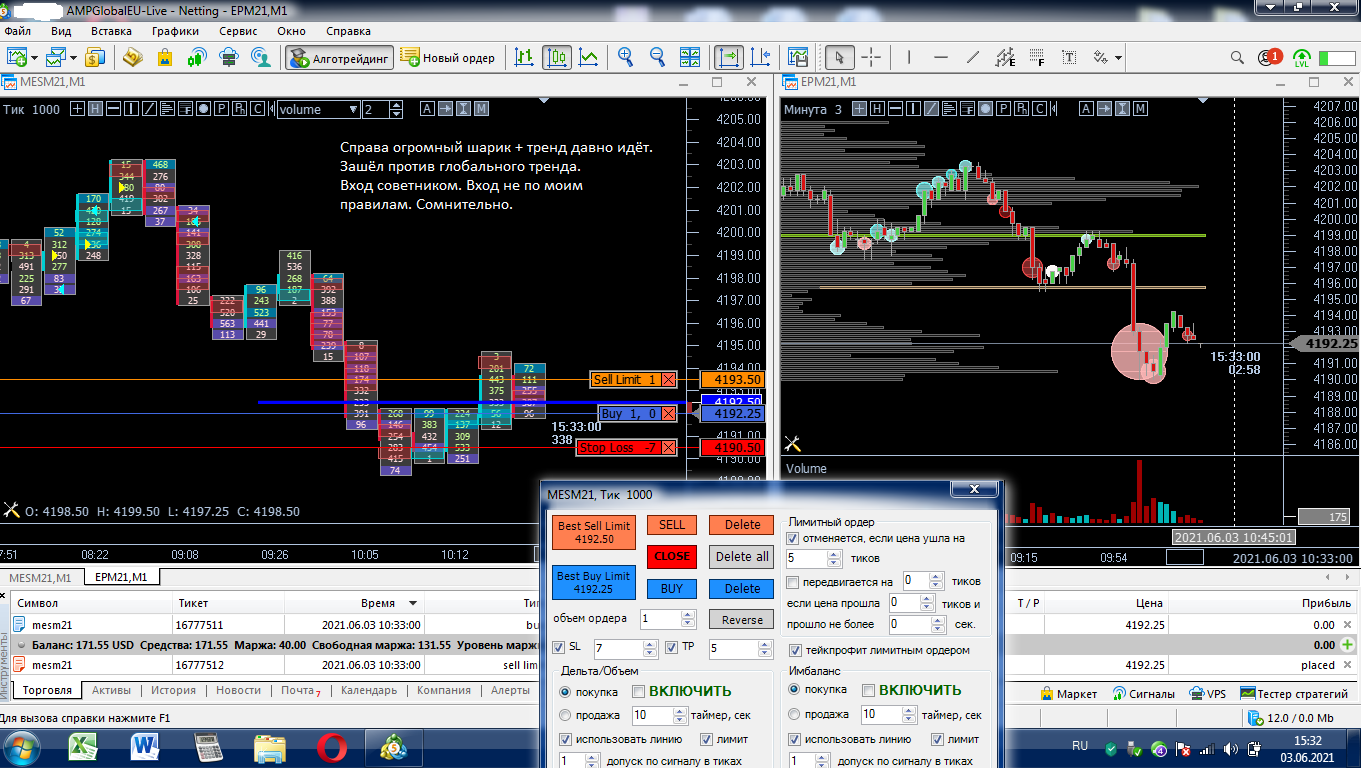1366x768 pixels.
Task: Select the cursor arrow tool
Action: click(840, 57)
